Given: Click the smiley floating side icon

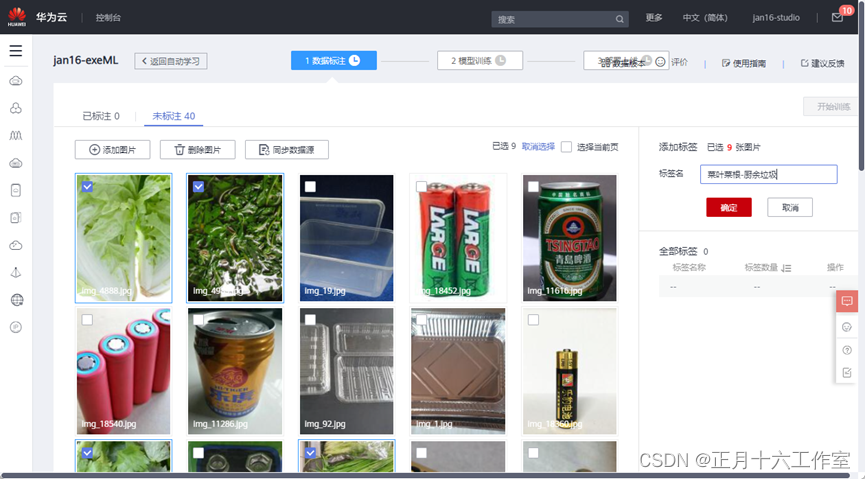Looking at the screenshot, I should 847,327.
